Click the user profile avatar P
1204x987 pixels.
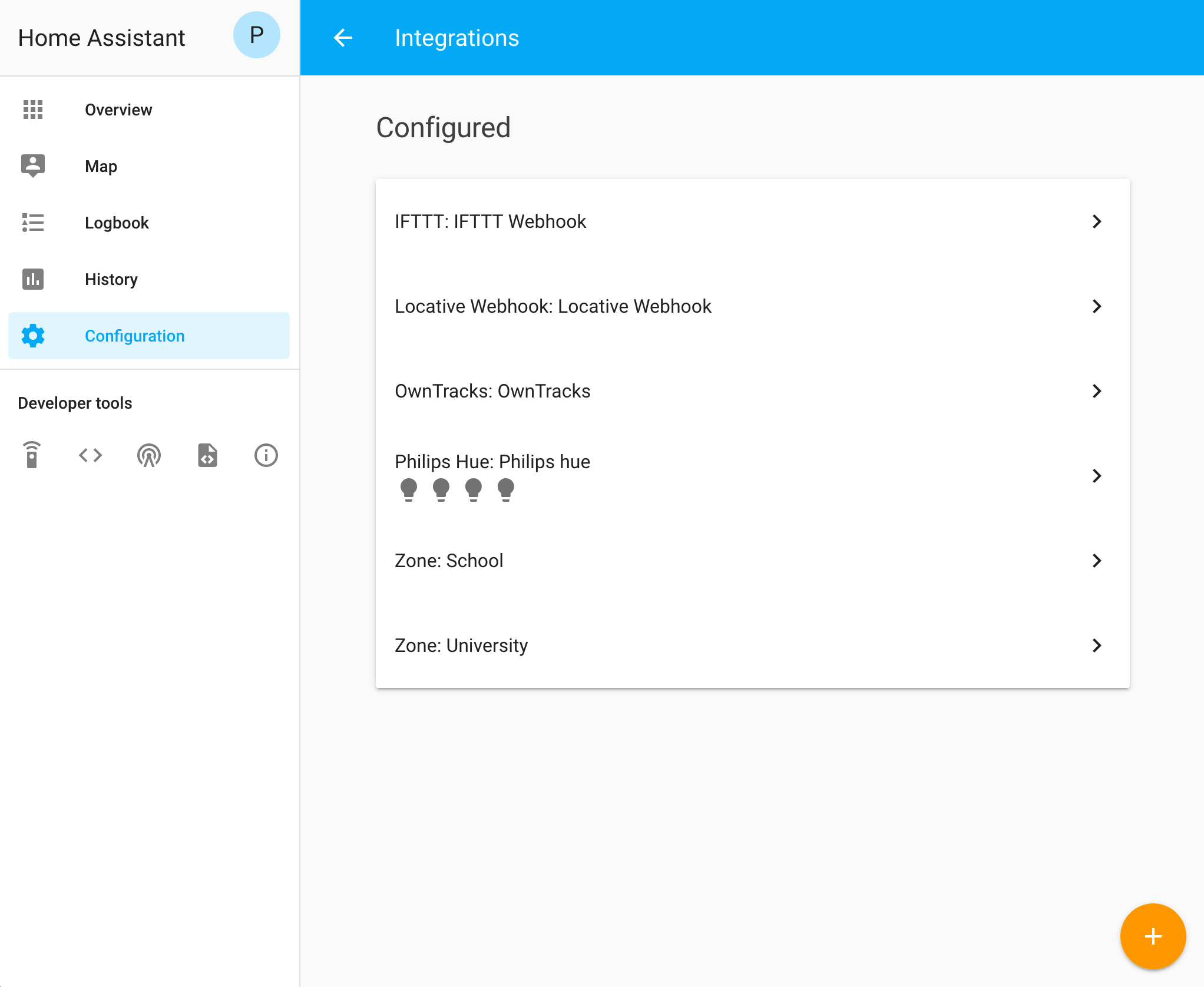click(256, 35)
